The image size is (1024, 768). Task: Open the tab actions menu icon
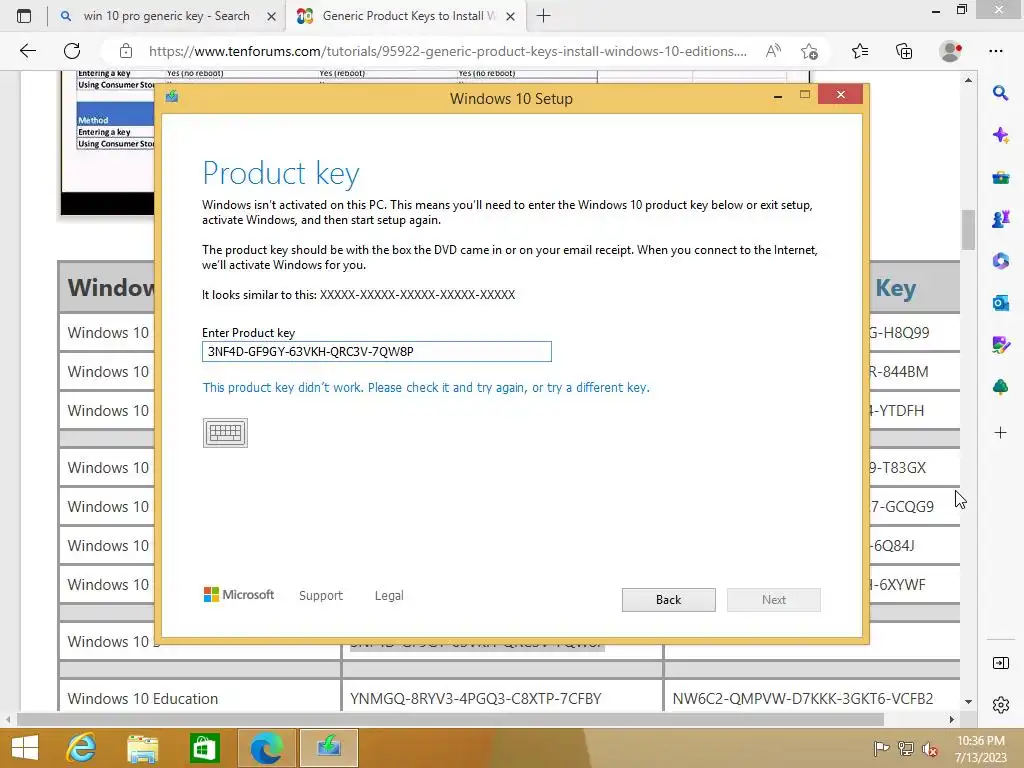pyautogui.click(x=24, y=16)
